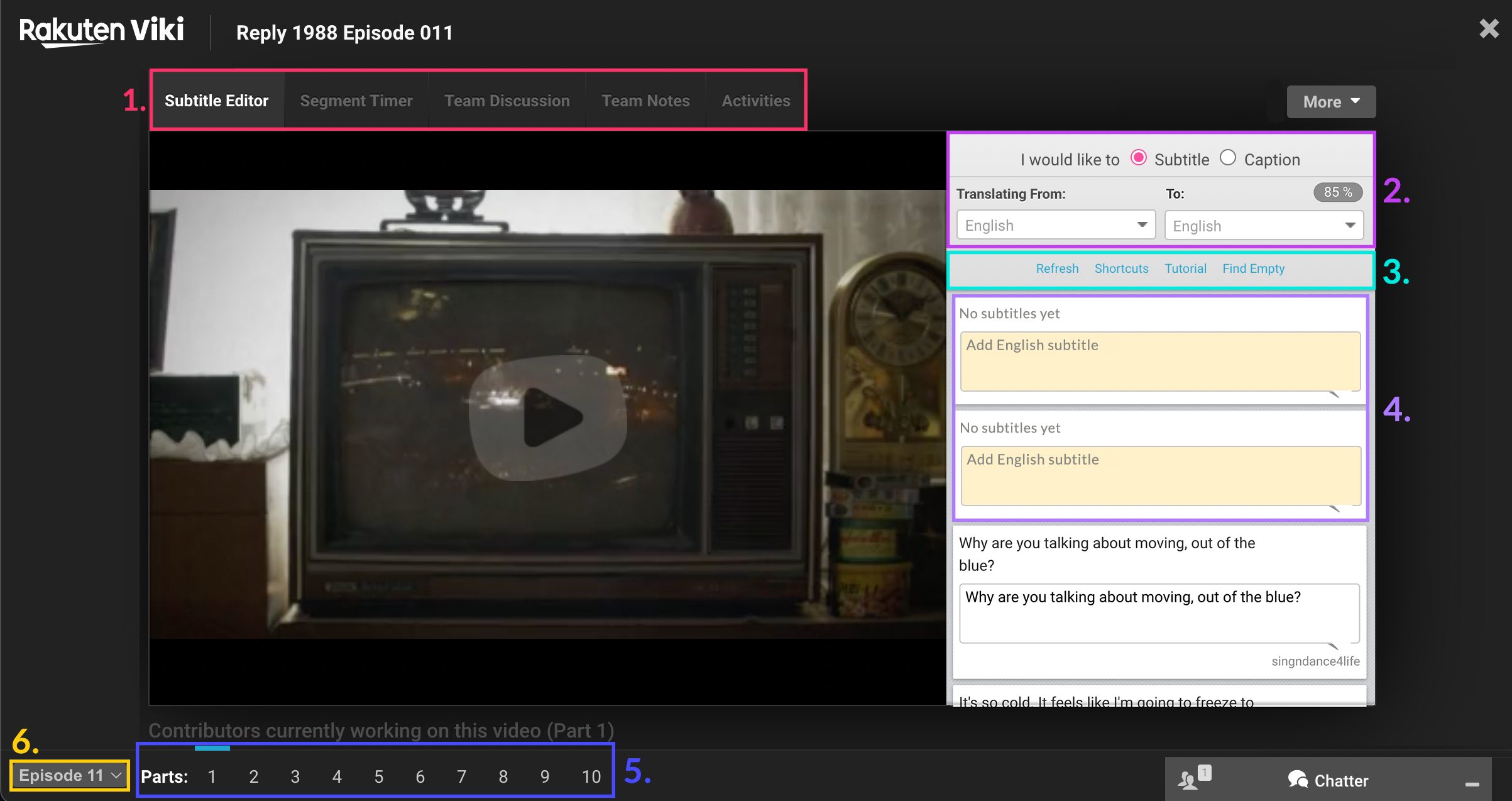This screenshot has width=1512, height=801.
Task: Click the singndance4life contributor name
Action: point(1315,661)
